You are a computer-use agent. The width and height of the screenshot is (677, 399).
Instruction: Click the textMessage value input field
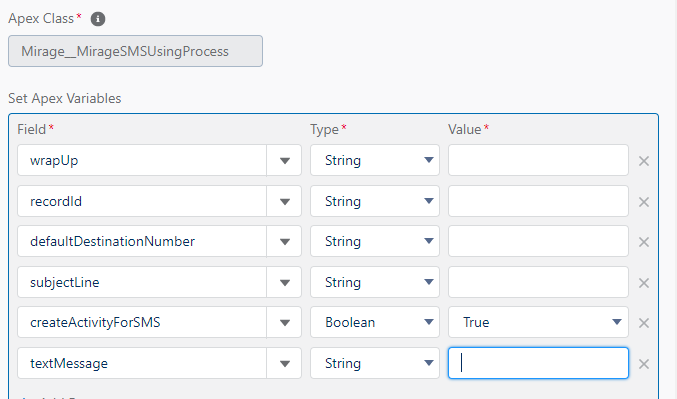538,363
